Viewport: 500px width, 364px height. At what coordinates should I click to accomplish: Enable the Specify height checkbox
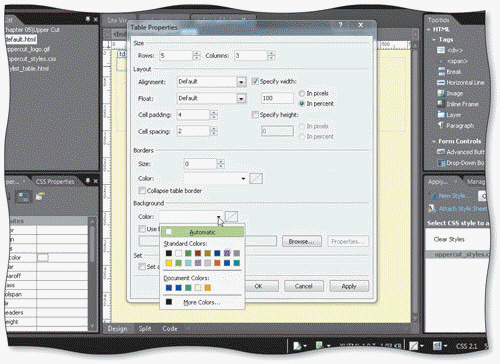(255, 115)
